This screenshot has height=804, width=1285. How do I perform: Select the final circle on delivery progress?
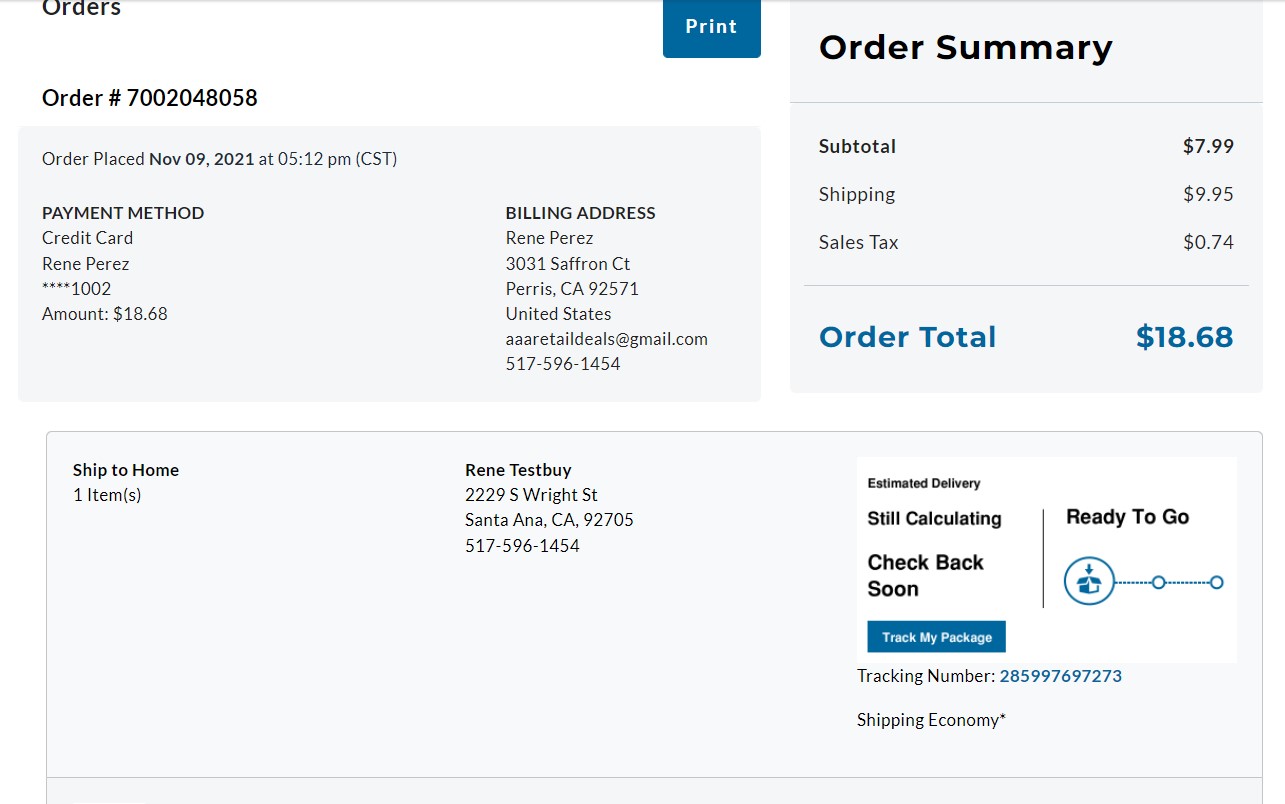pos(1216,582)
